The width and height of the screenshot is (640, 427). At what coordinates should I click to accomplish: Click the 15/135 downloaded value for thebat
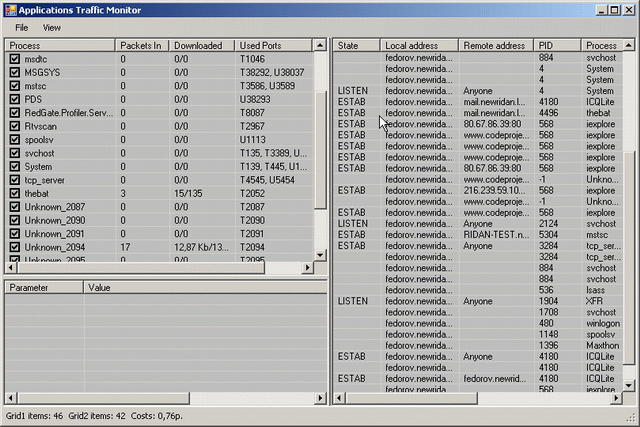(x=188, y=193)
